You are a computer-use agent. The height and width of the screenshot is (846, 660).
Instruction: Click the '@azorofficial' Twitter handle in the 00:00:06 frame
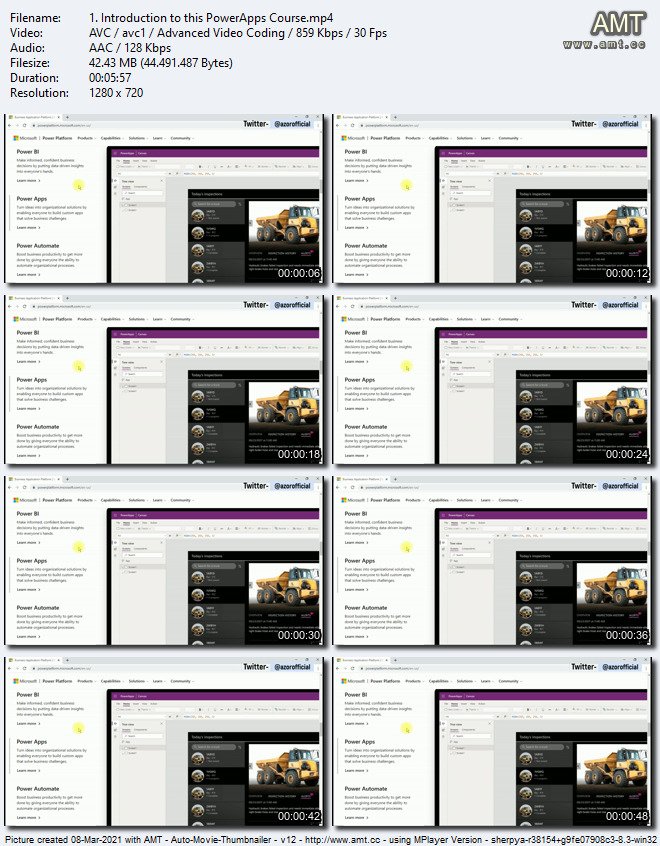coord(292,124)
